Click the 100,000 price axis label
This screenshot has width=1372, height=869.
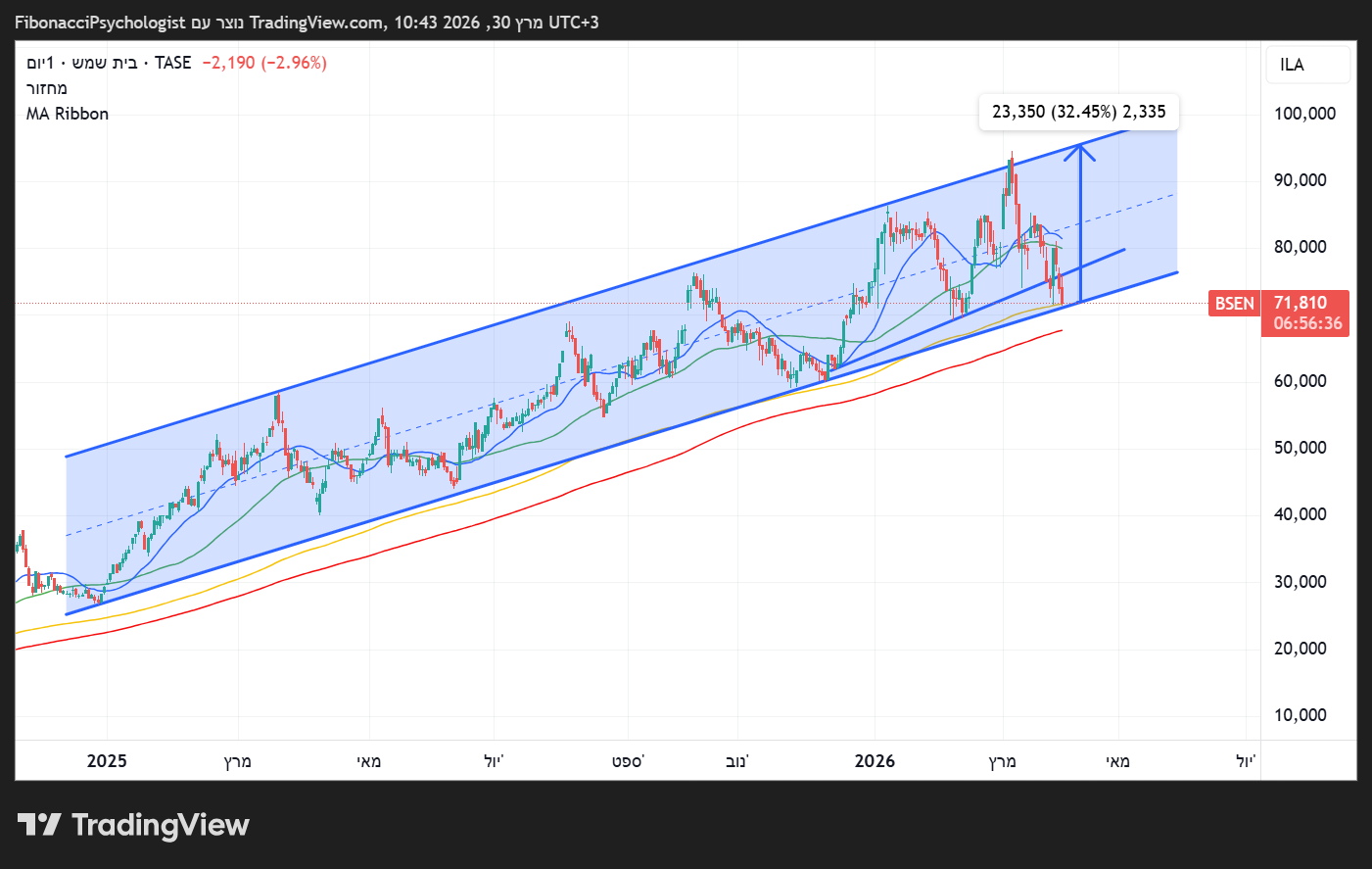tap(1304, 114)
